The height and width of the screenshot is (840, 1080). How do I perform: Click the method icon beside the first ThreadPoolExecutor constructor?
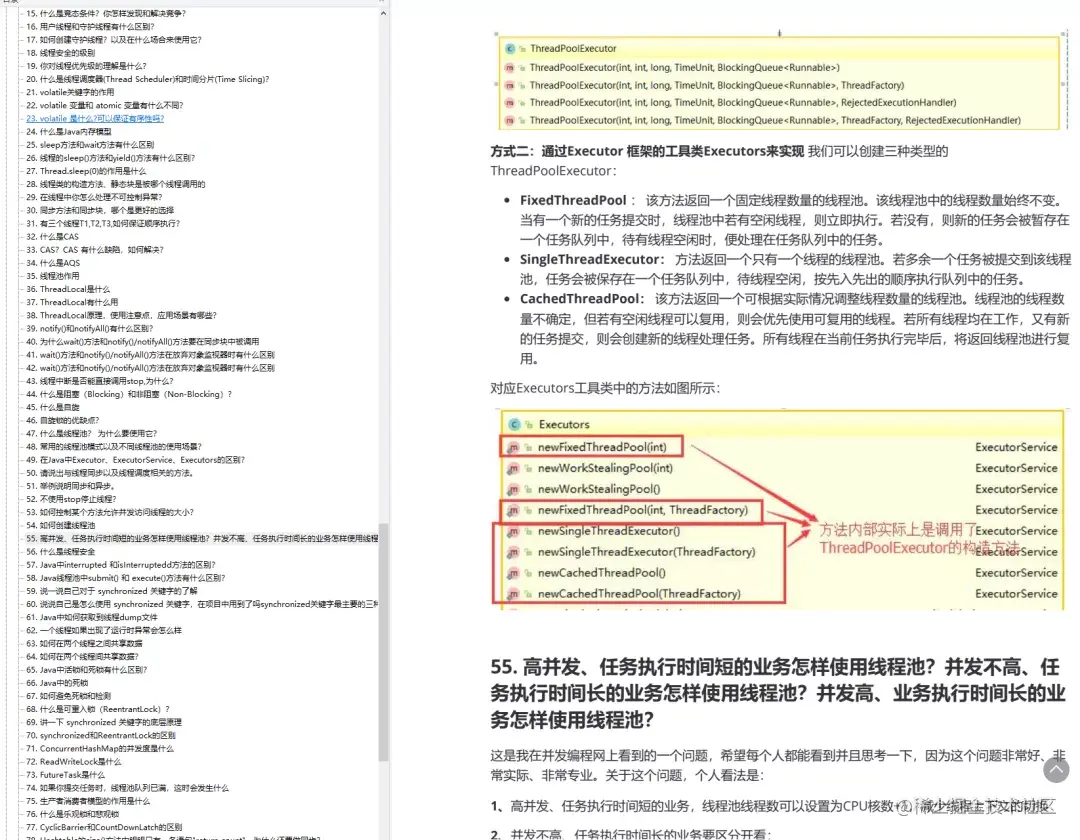[509, 64]
